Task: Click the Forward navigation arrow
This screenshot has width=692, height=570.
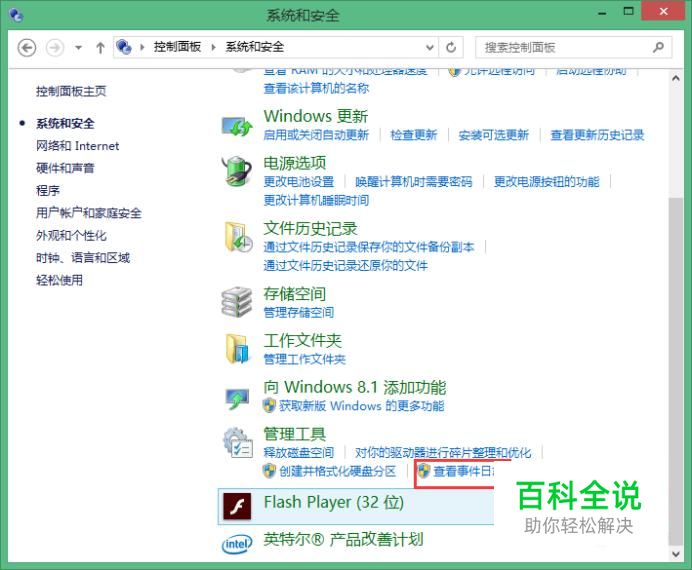Action: pos(55,47)
